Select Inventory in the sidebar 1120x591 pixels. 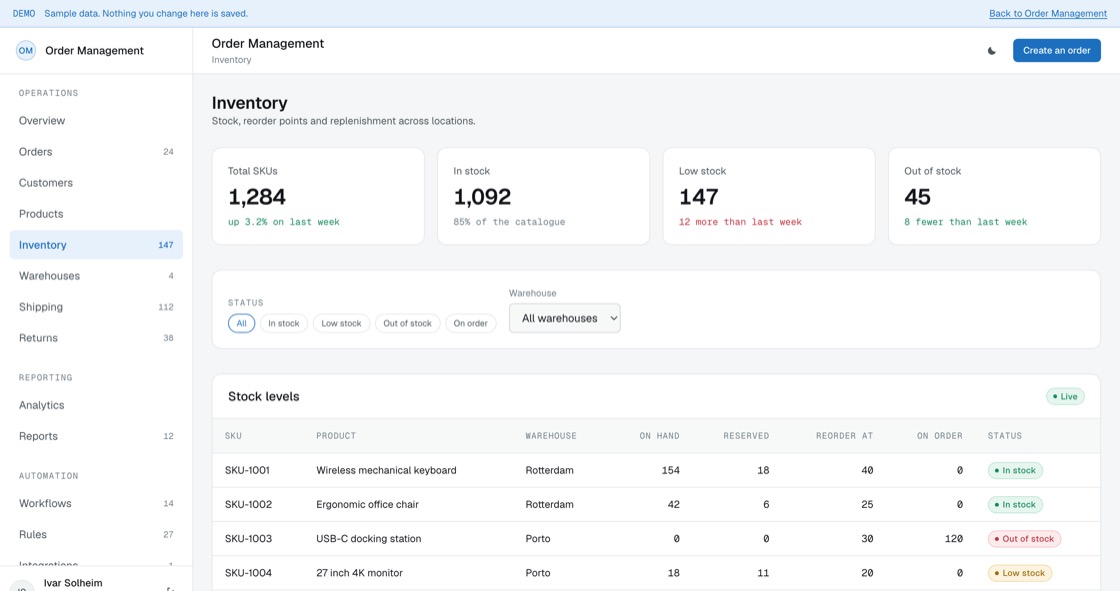tap(96, 245)
